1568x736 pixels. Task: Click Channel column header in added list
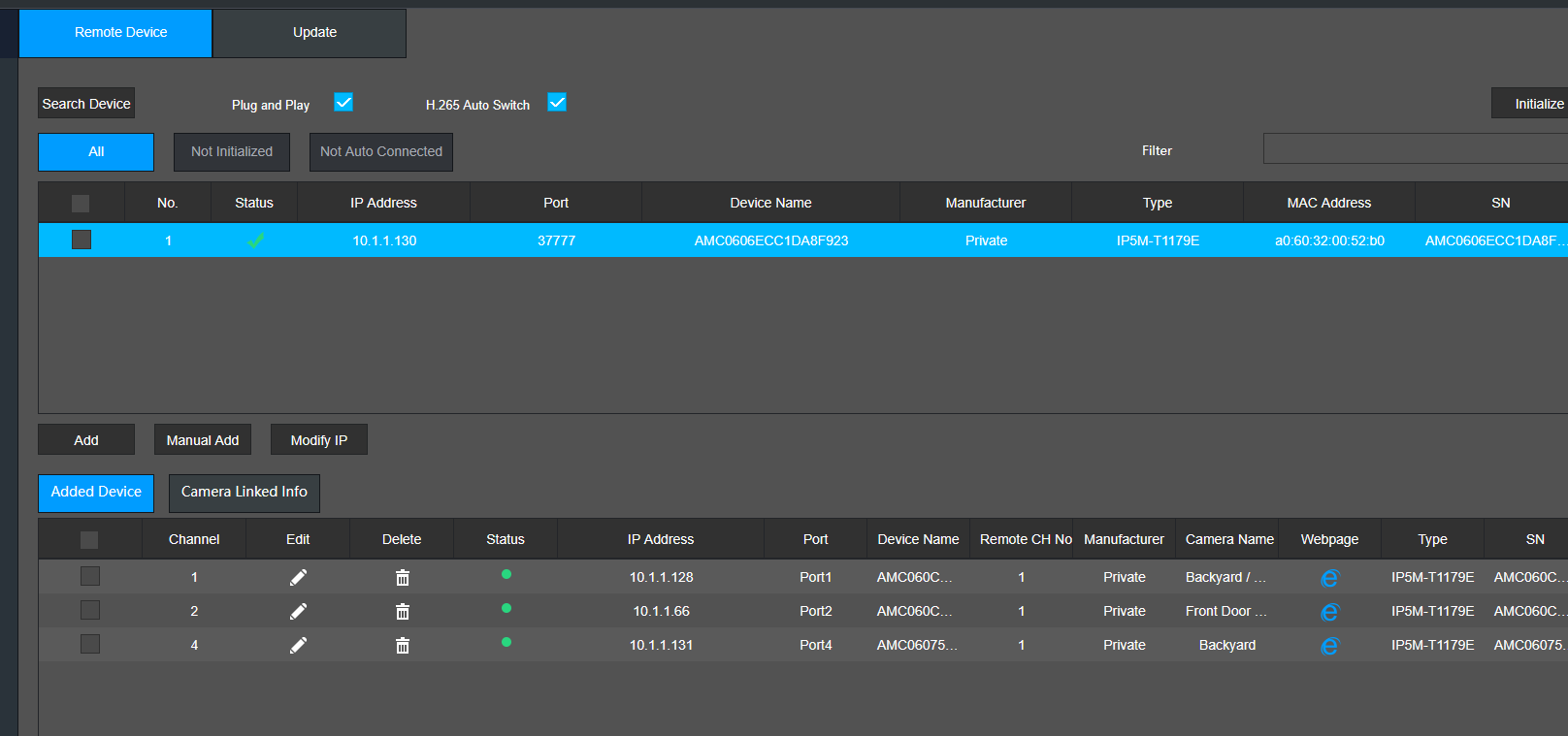tap(194, 539)
